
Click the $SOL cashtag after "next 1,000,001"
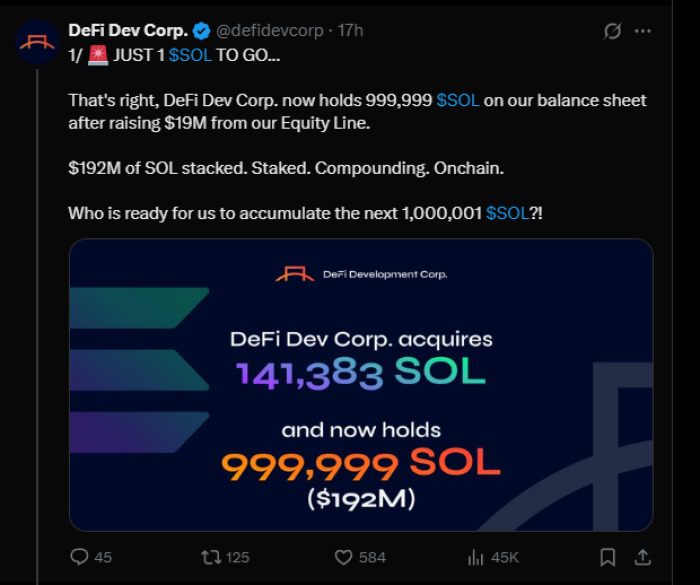[x=508, y=213]
